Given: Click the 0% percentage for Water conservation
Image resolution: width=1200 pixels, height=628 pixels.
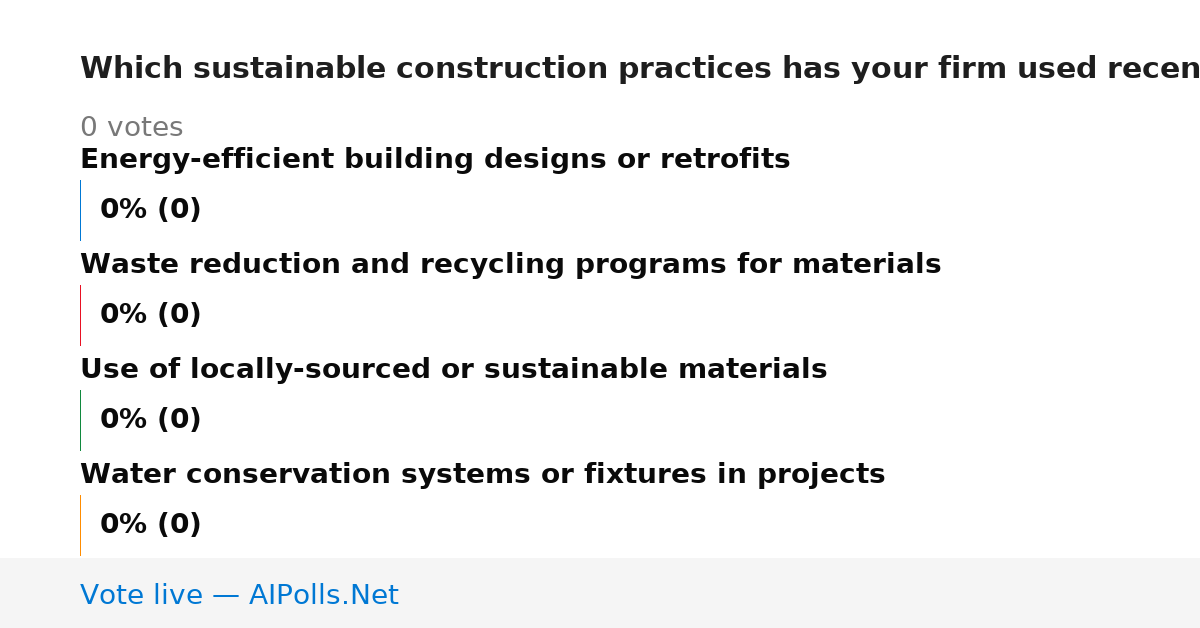Looking at the screenshot, I should [x=123, y=525].
